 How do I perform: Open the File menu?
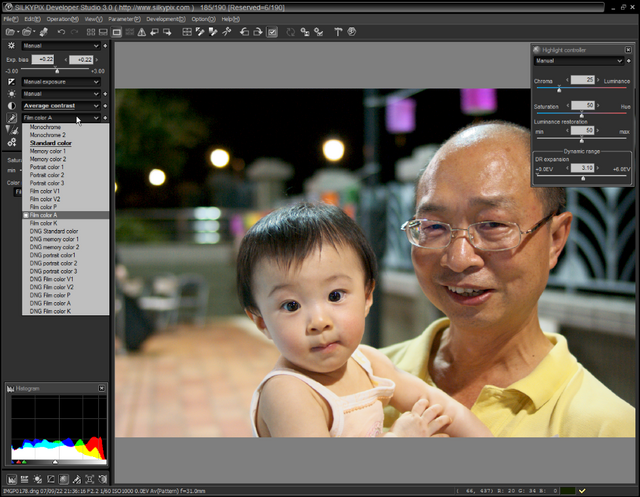[11, 19]
